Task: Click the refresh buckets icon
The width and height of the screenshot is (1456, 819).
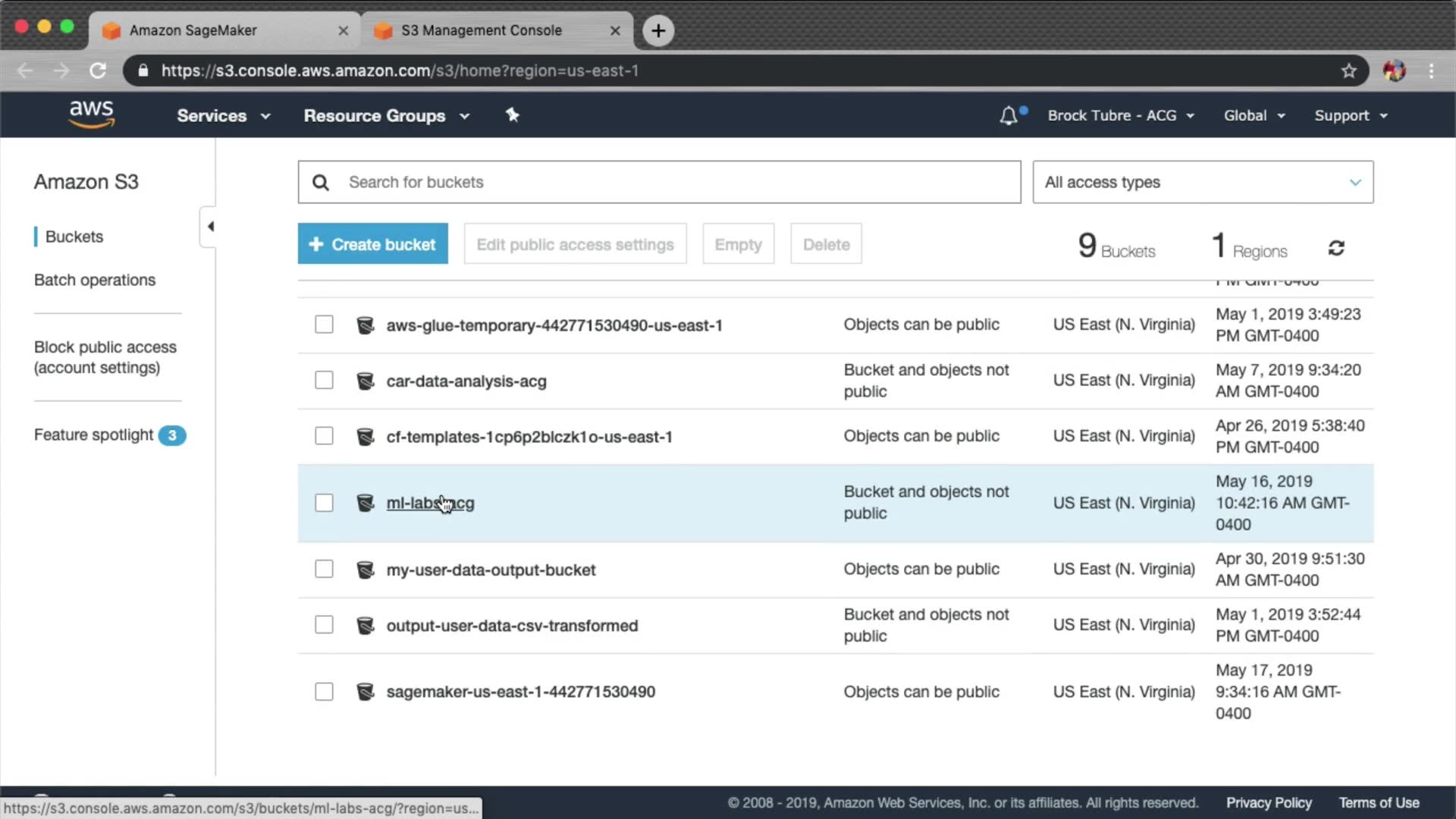Action: point(1336,248)
